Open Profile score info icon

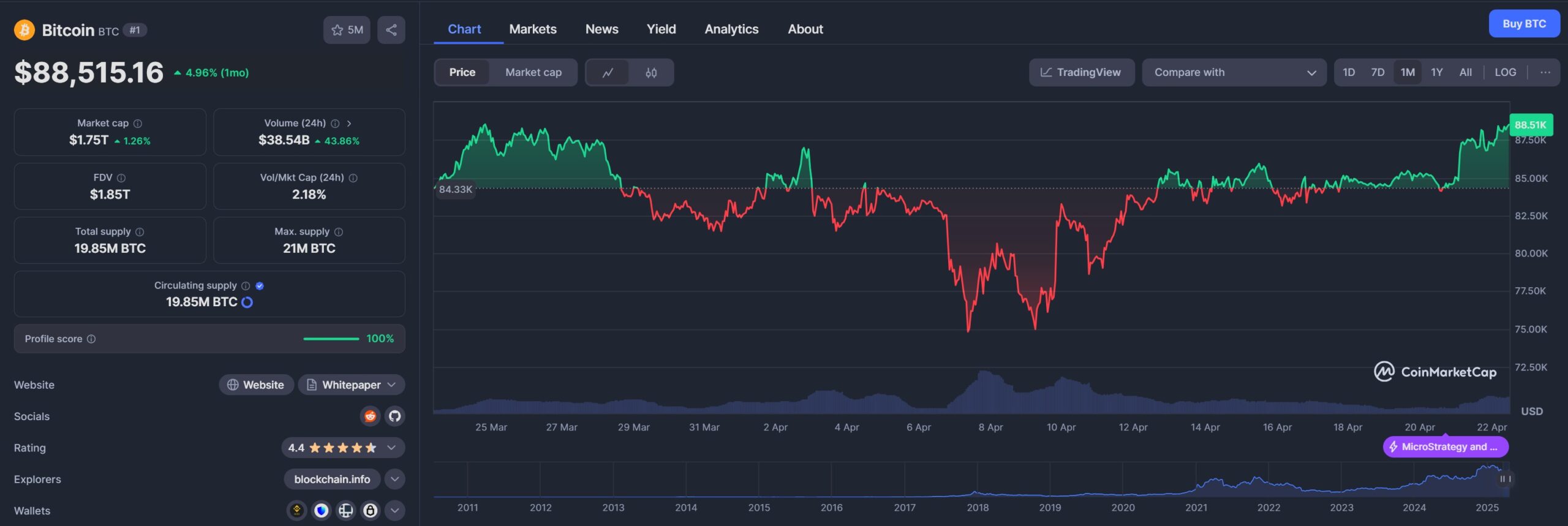91,339
